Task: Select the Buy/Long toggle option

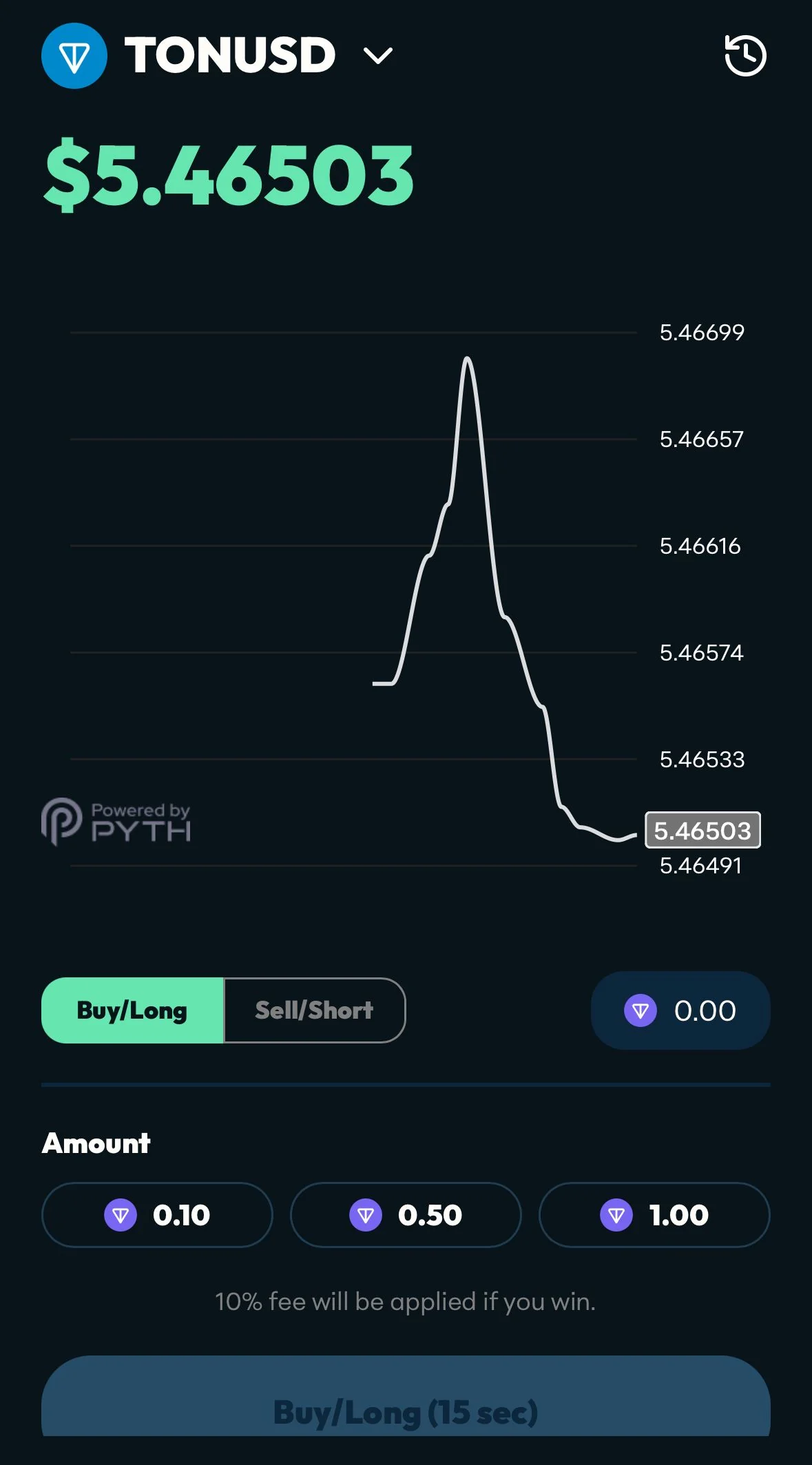Action: [x=132, y=1010]
